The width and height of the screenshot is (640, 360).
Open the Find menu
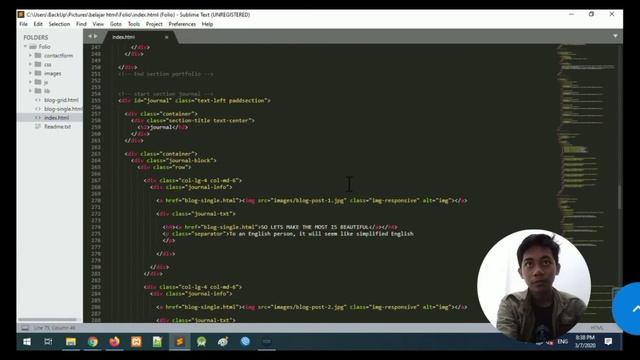(81, 24)
